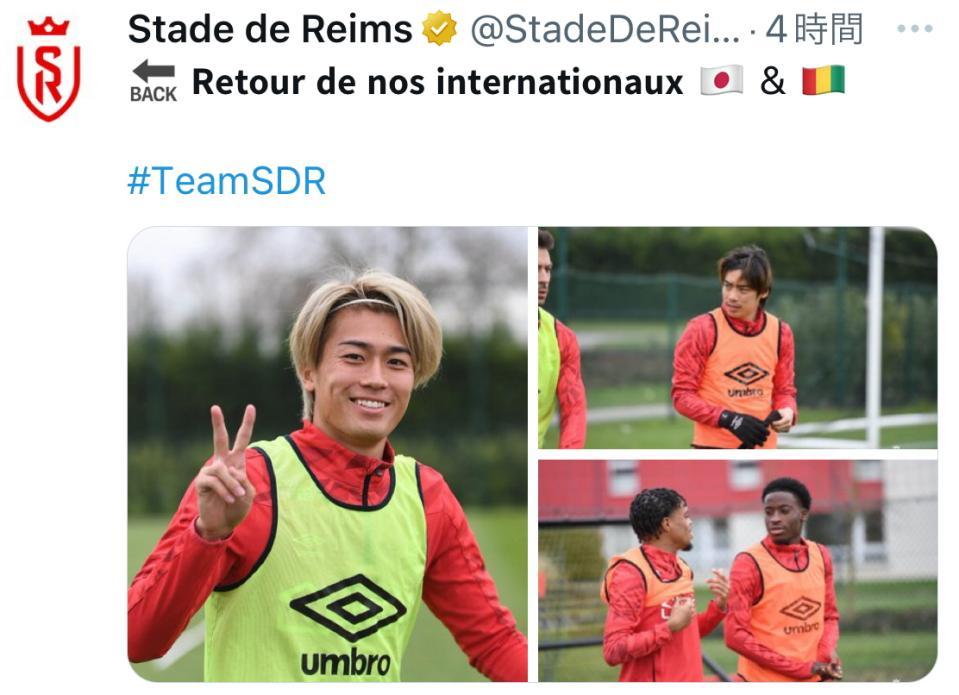Open the three-dot more options menu
This screenshot has width=959, height=695.
click(x=914, y=29)
